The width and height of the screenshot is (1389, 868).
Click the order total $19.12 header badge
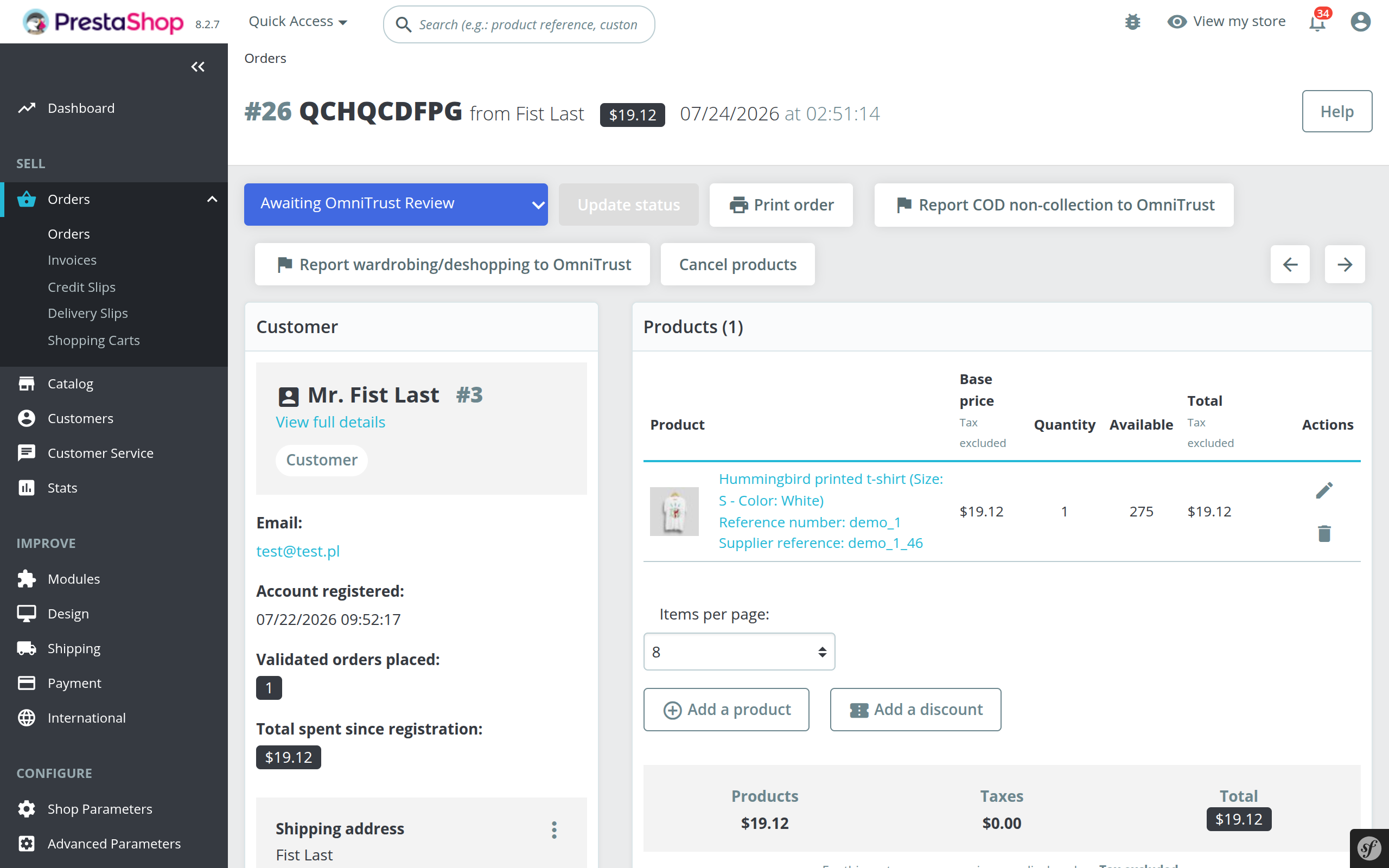click(x=632, y=115)
